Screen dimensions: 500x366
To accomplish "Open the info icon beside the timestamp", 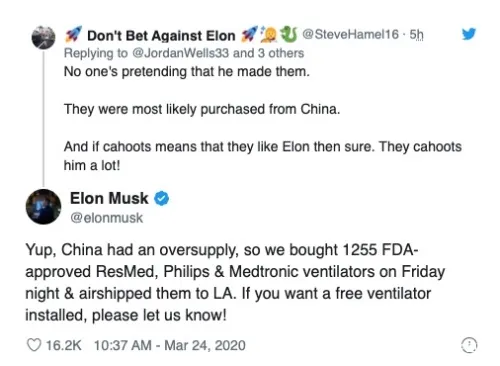I will pos(469,345).
